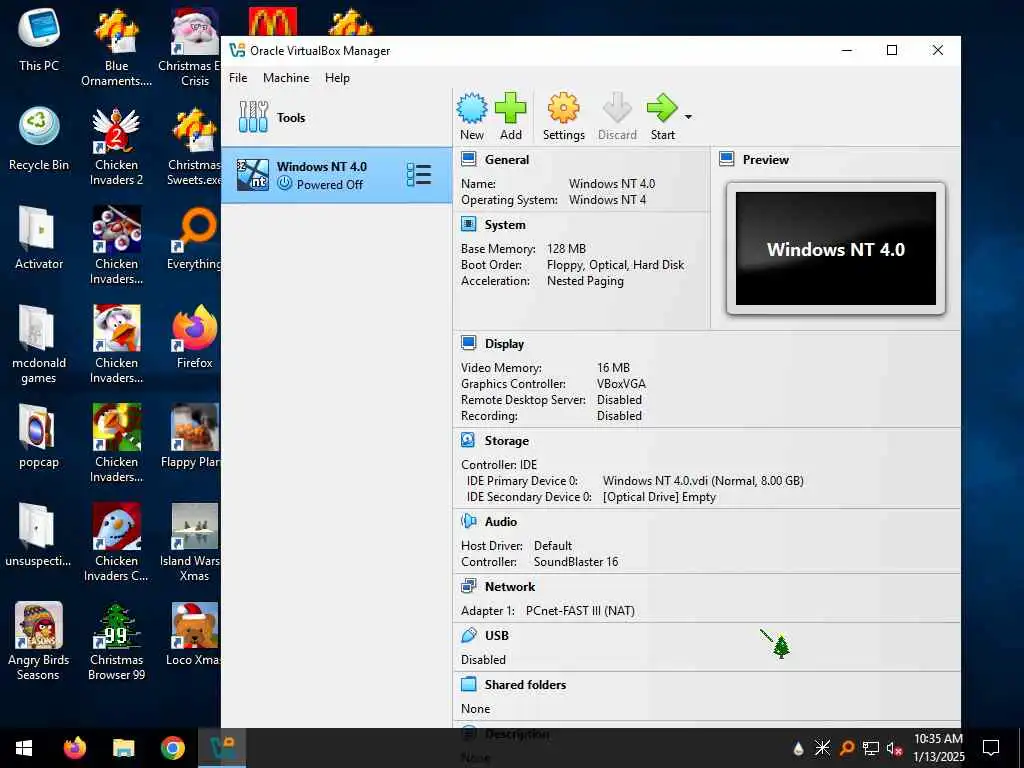Start the VM with the green arrow

point(662,108)
